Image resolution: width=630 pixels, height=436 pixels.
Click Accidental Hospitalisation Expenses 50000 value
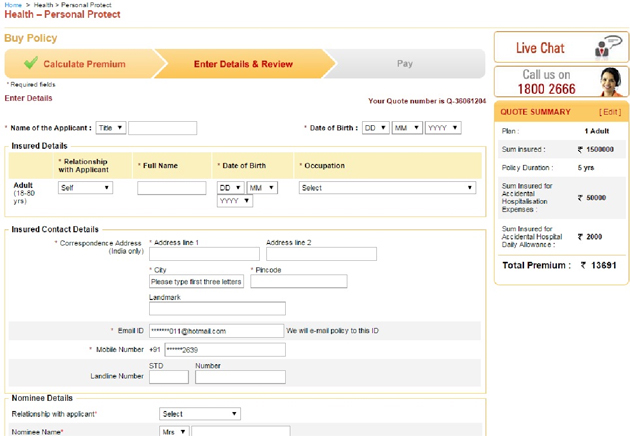[x=591, y=198]
